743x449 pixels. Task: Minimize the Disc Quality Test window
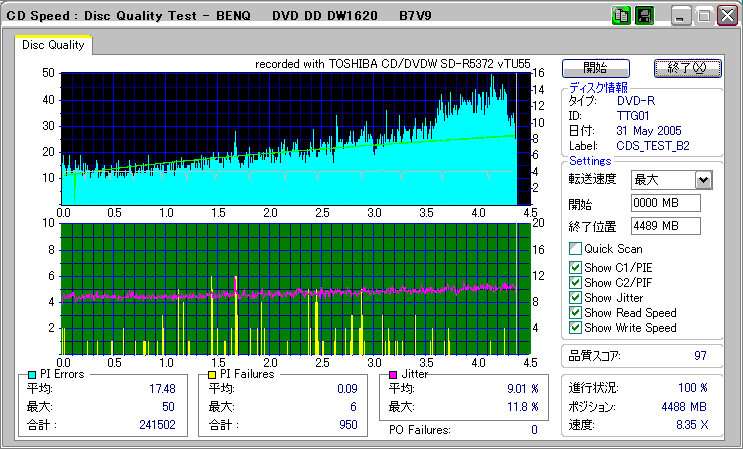(x=681, y=17)
